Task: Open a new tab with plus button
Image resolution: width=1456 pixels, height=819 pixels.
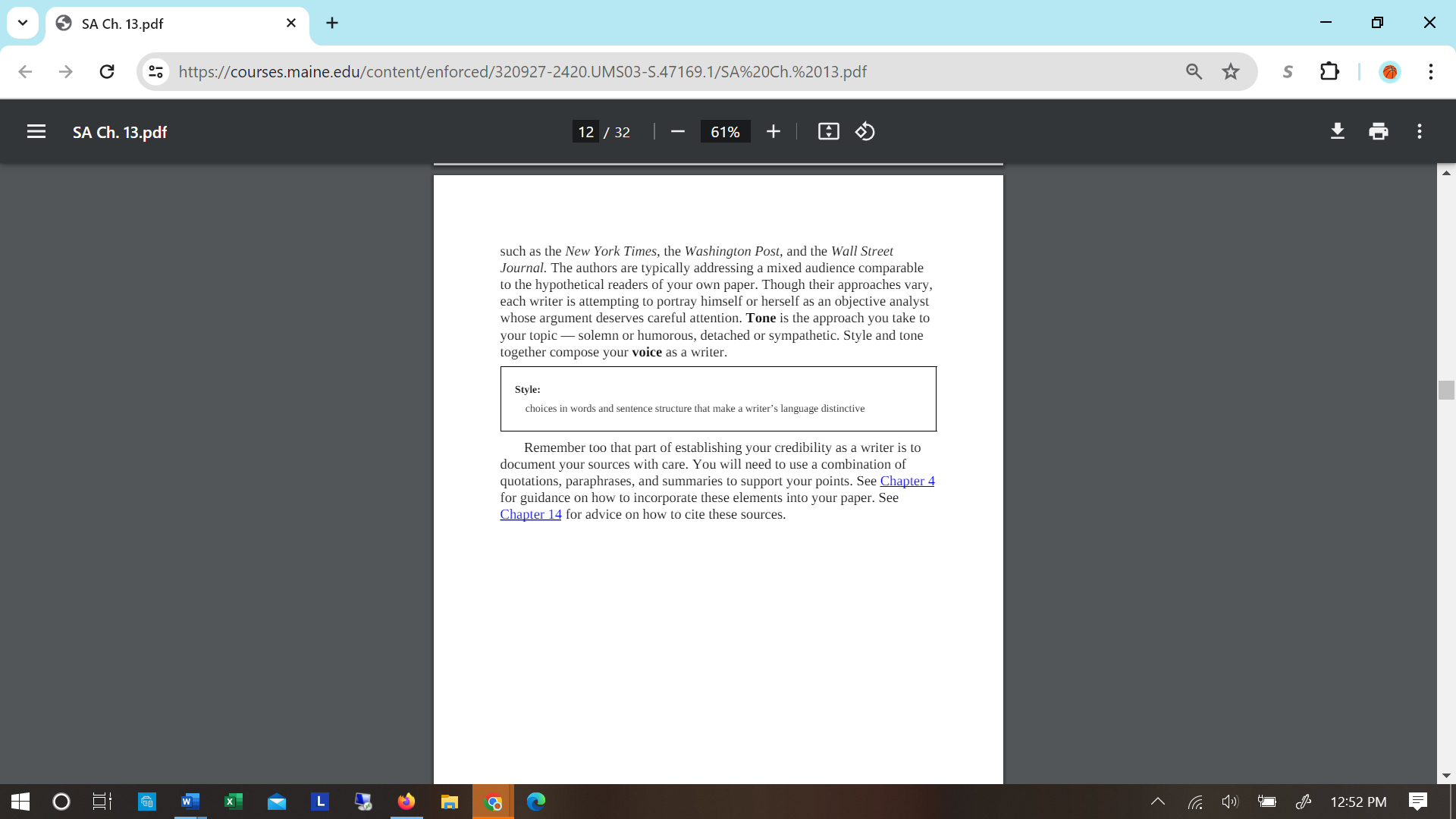Action: [332, 23]
